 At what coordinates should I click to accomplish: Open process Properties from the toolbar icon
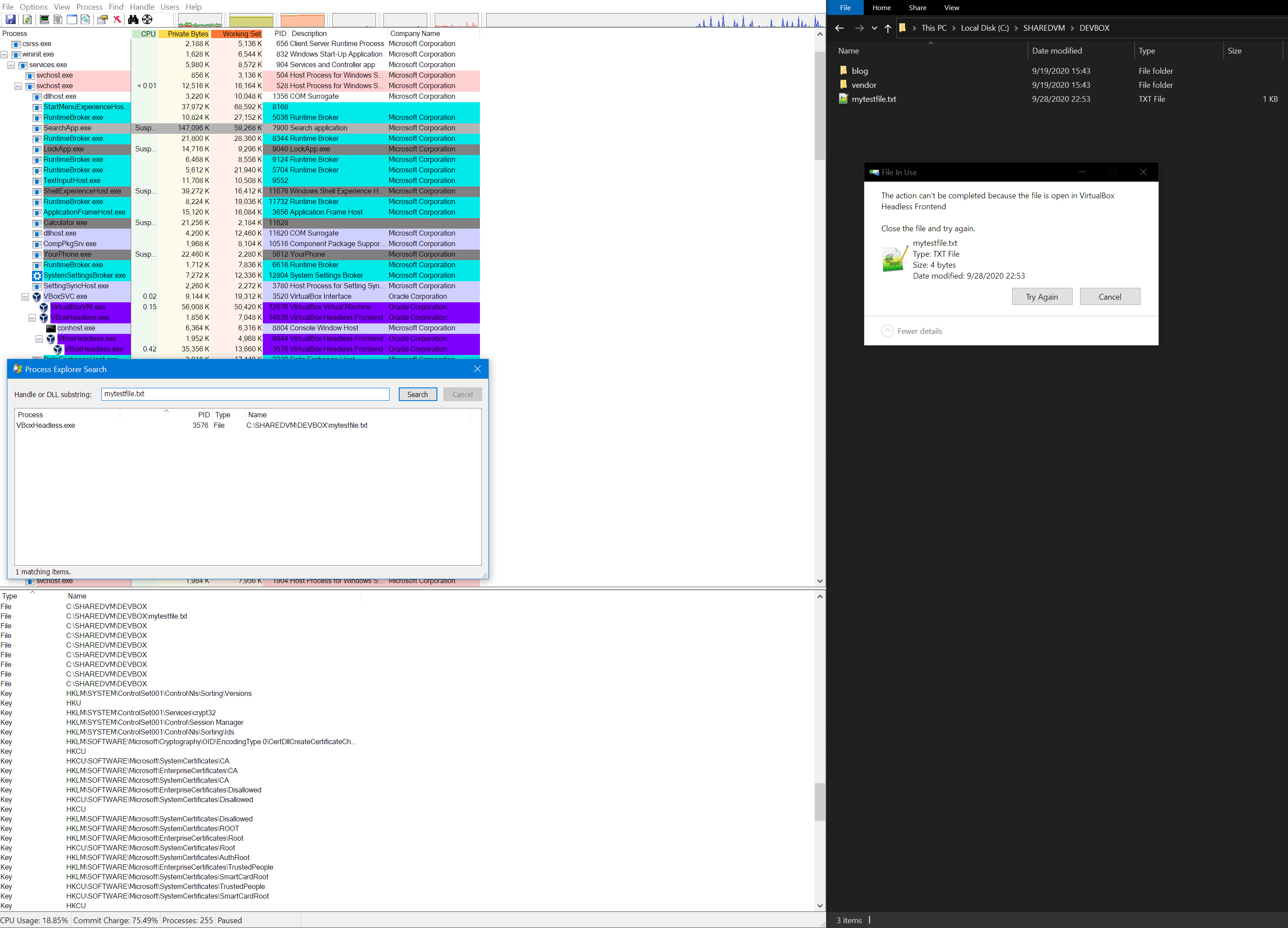tap(103, 20)
